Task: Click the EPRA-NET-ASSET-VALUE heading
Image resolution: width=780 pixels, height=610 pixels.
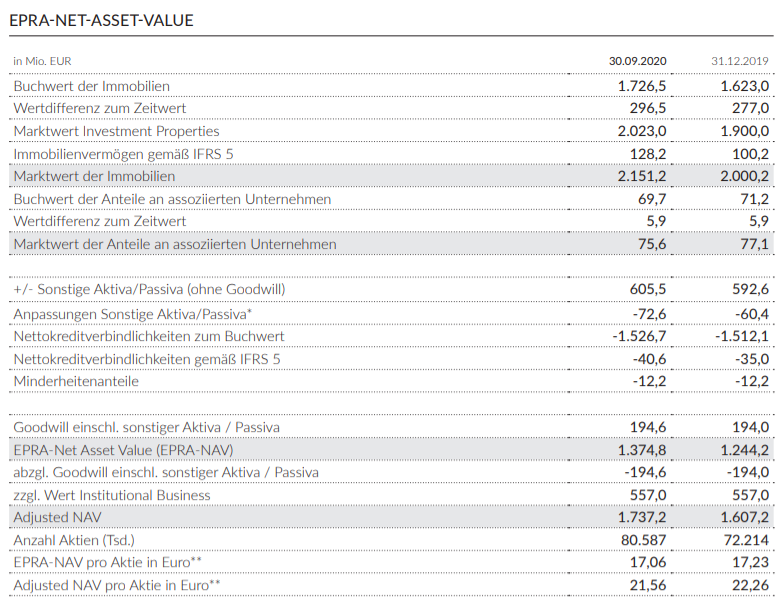Action: tap(101, 20)
